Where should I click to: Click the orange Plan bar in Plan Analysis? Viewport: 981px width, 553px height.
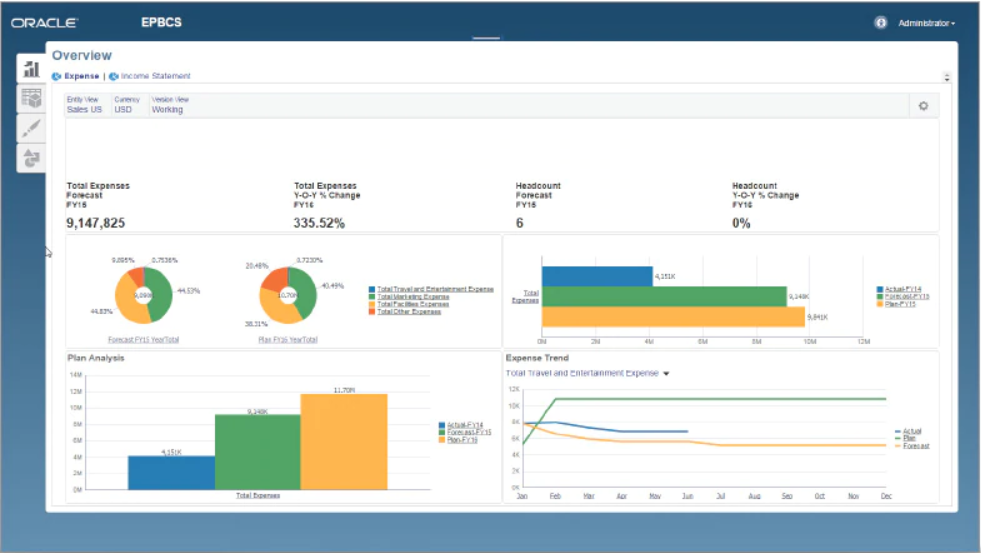[343, 440]
